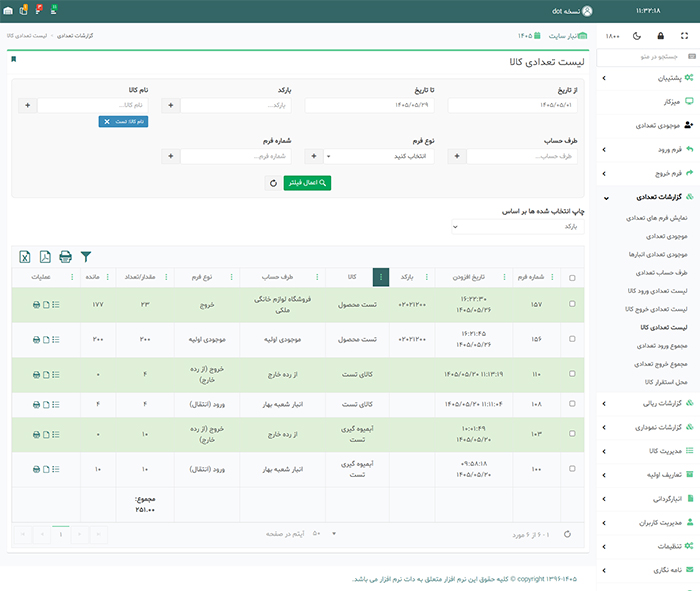Show details list for row 100
This screenshot has width=700, height=591.
click(56, 469)
